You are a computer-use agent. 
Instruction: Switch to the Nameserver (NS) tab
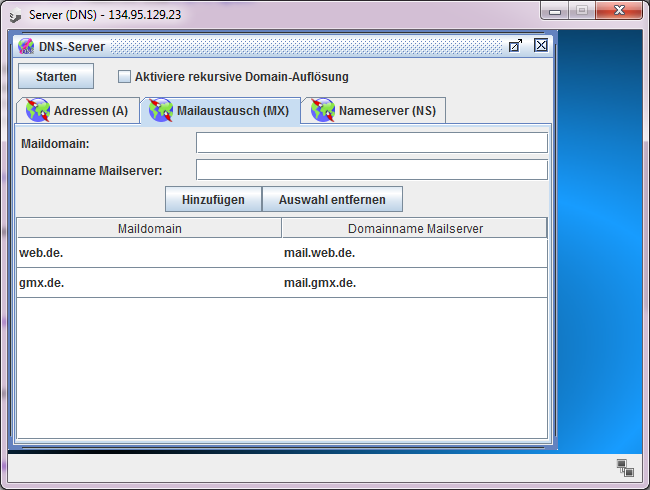point(374,111)
